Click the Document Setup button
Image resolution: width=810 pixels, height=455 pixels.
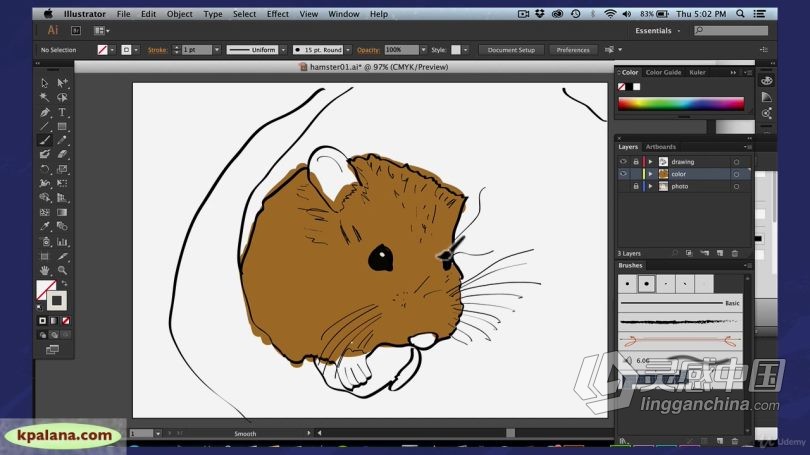(x=511, y=50)
